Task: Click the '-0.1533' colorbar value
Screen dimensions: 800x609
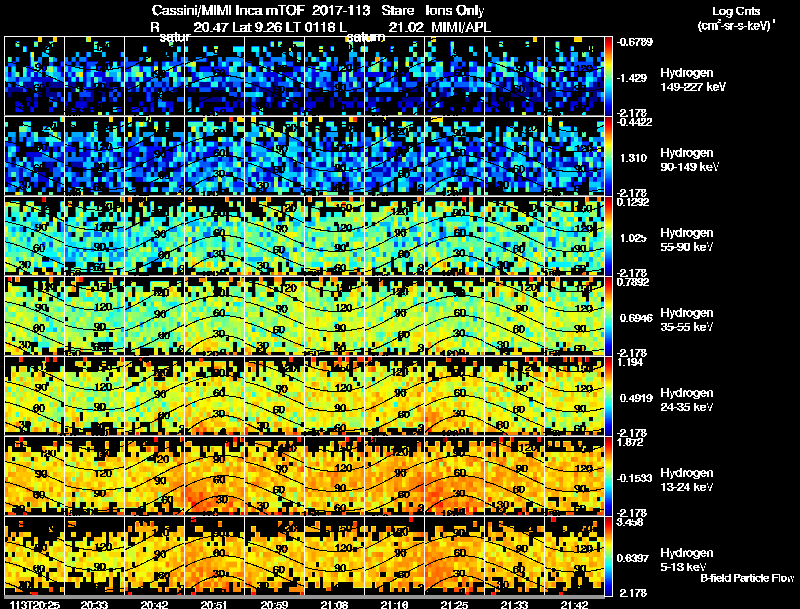Action: [634, 478]
